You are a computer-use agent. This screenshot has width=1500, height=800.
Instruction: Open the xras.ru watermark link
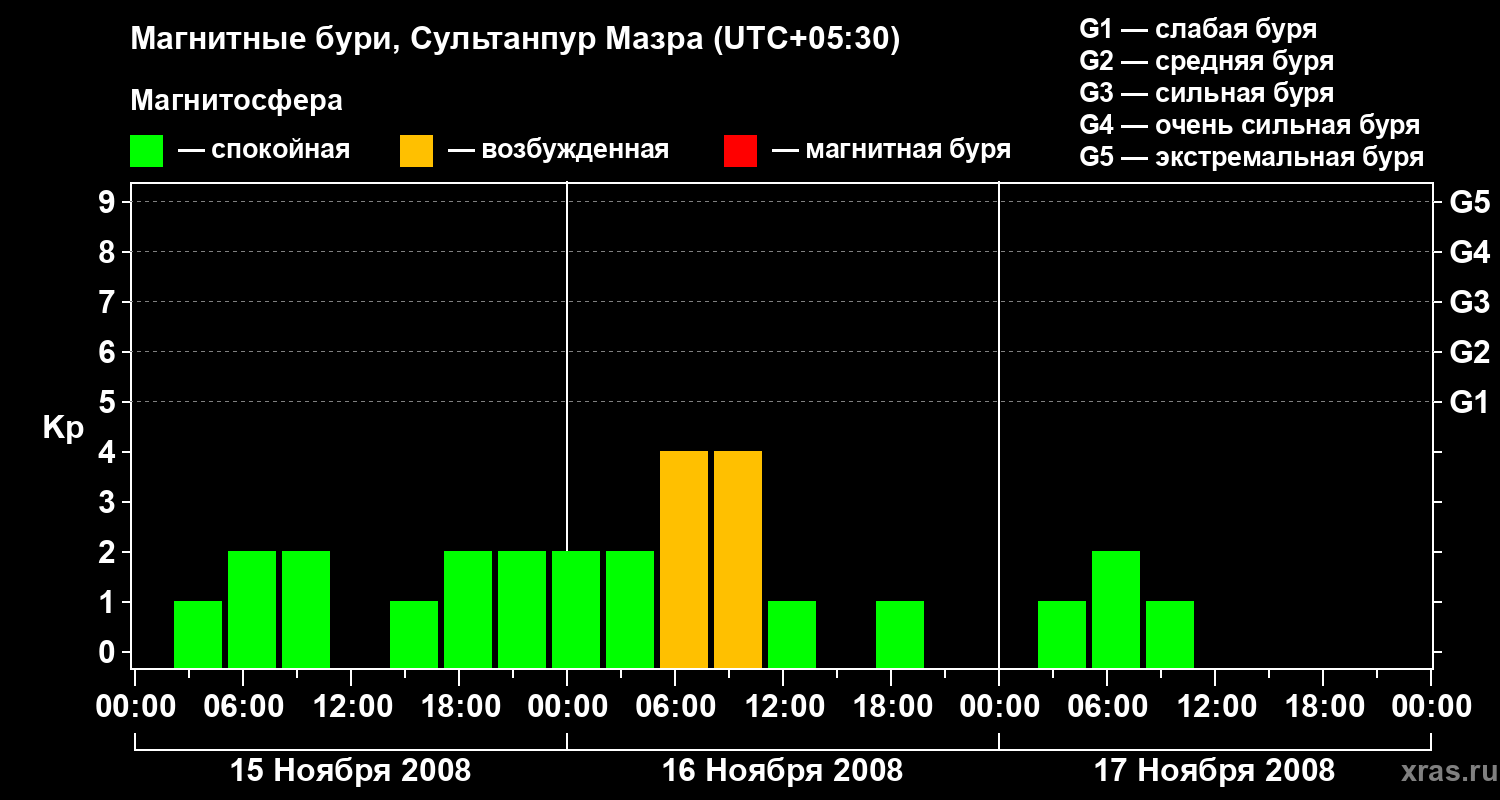tap(1443, 771)
